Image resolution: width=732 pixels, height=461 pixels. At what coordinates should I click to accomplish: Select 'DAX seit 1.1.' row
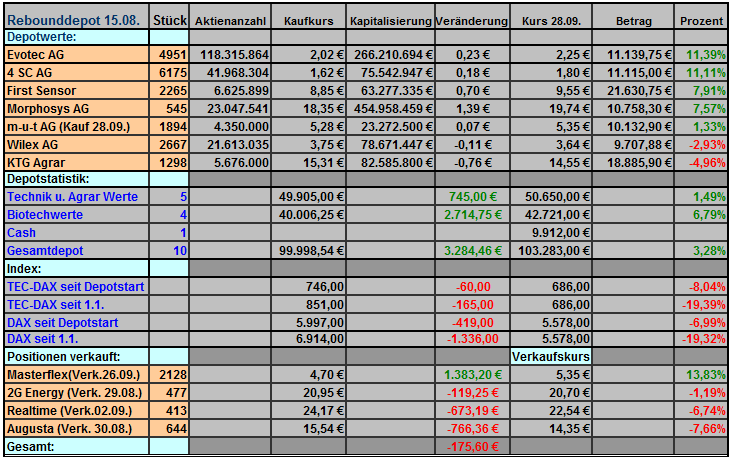click(x=42, y=339)
